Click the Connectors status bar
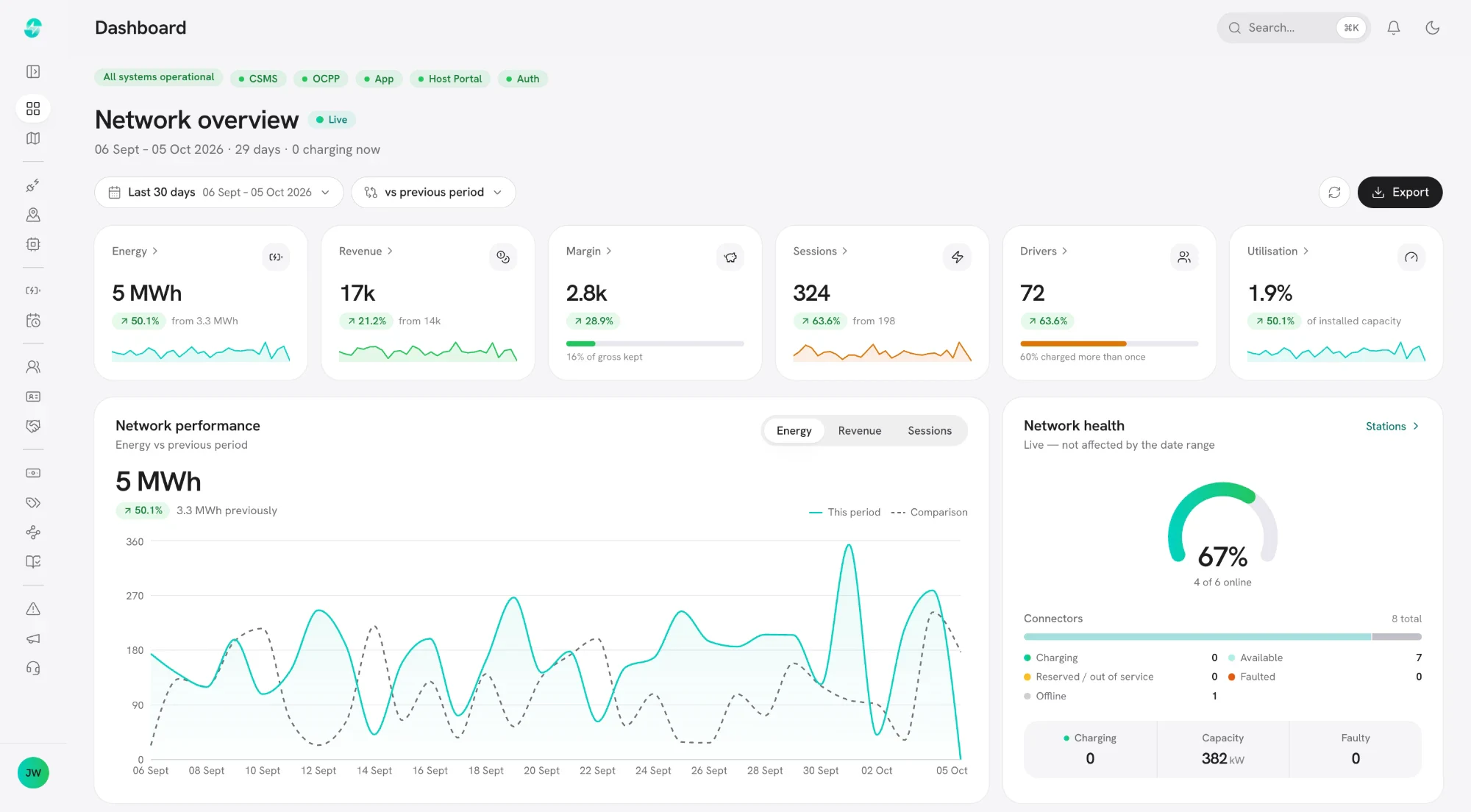Screen dimensions: 1471x812 pyautogui.click(x=1222, y=637)
